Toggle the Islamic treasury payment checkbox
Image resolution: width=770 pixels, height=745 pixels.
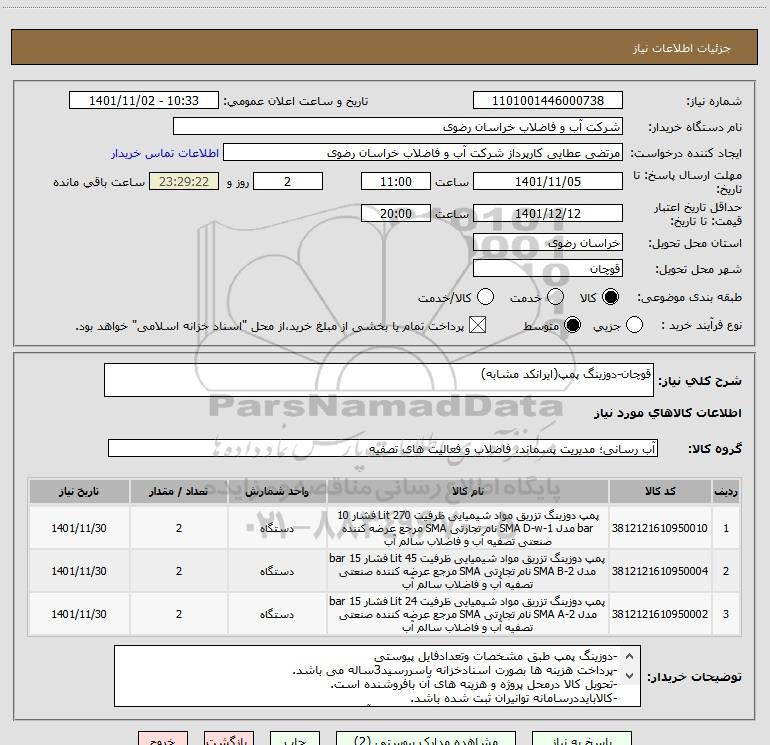tap(477, 325)
